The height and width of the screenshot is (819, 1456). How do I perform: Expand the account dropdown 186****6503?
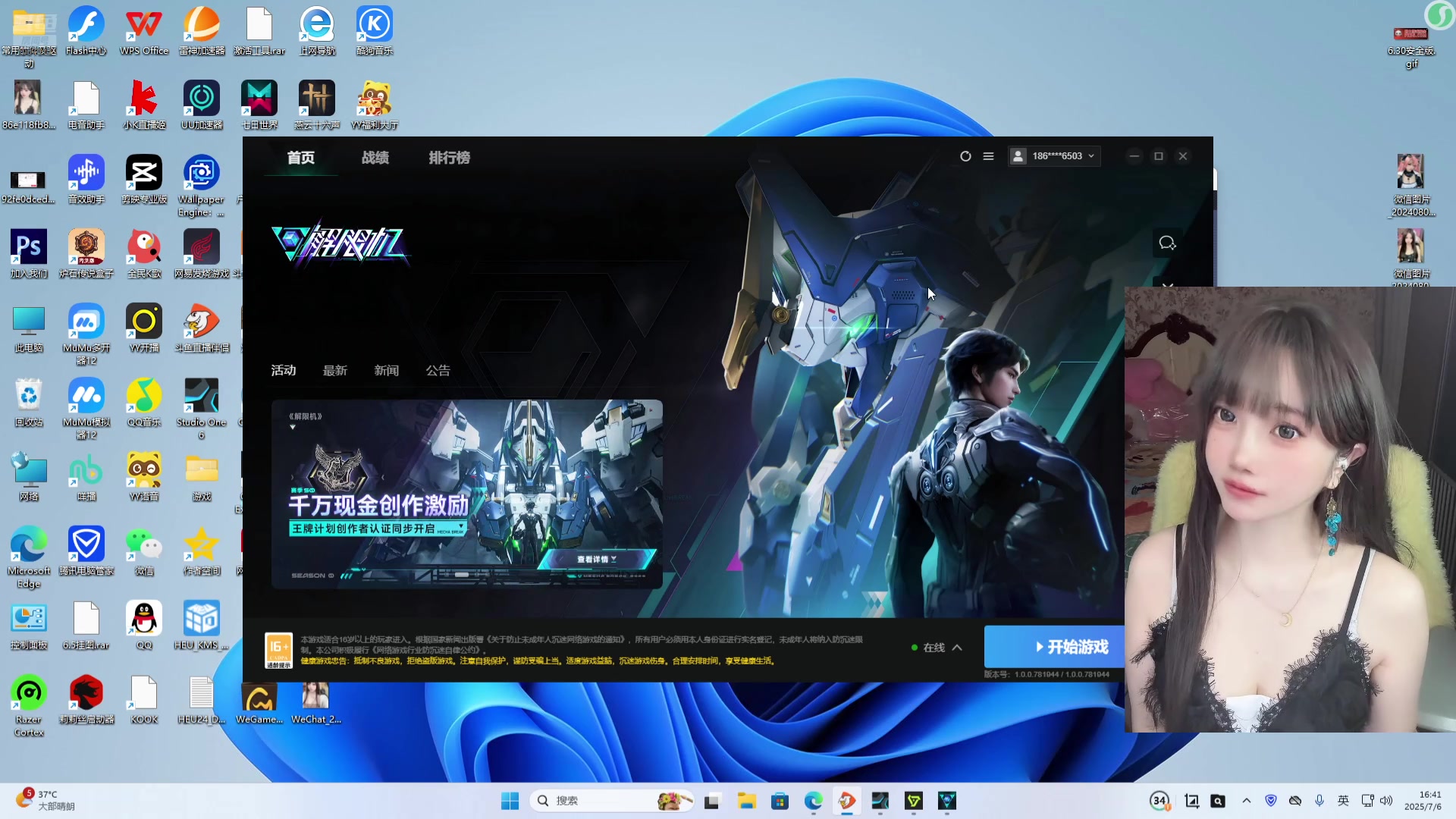(1054, 156)
